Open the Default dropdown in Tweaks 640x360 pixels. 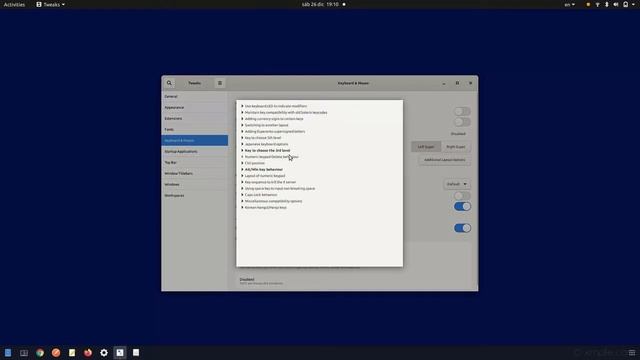[456, 184]
